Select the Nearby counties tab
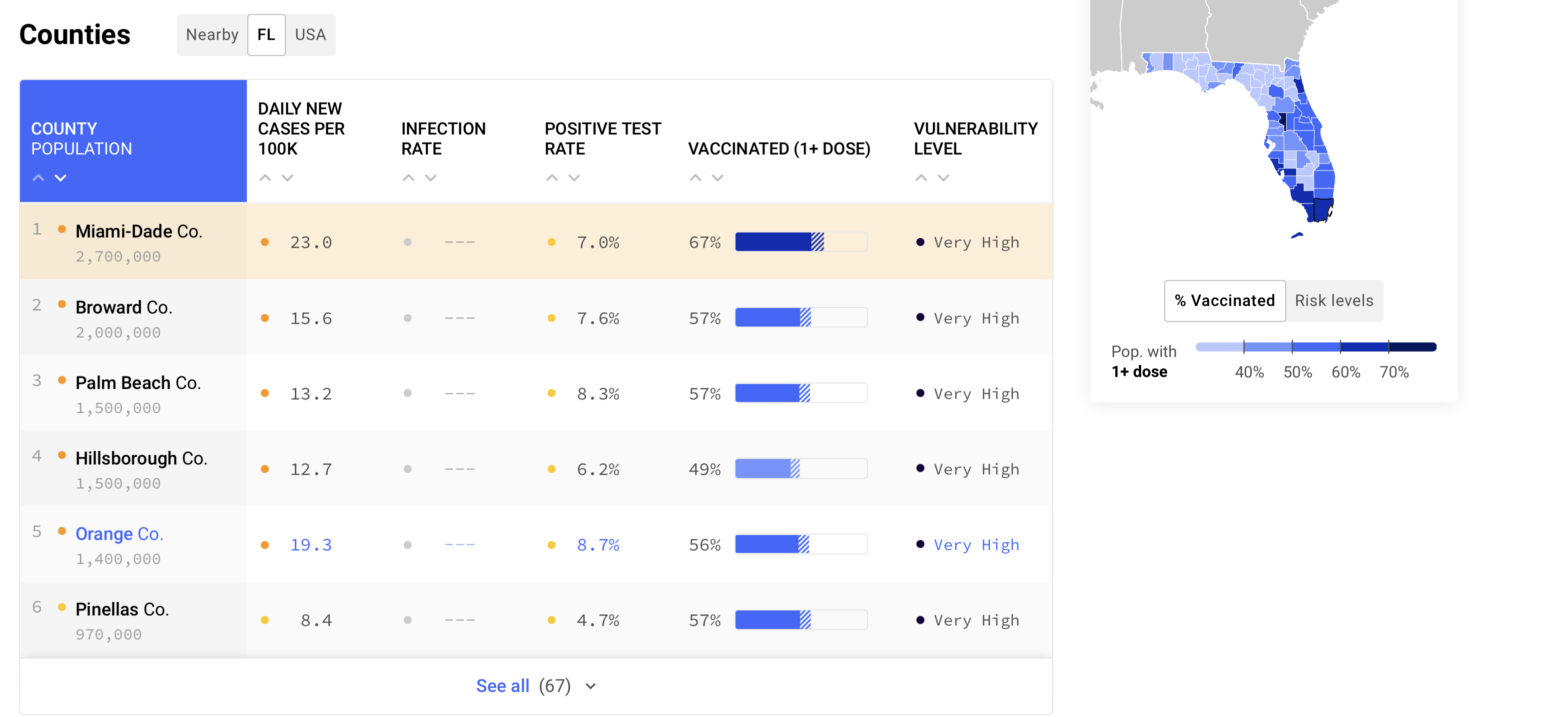Image resolution: width=1568 pixels, height=717 pixels. pyautogui.click(x=212, y=34)
